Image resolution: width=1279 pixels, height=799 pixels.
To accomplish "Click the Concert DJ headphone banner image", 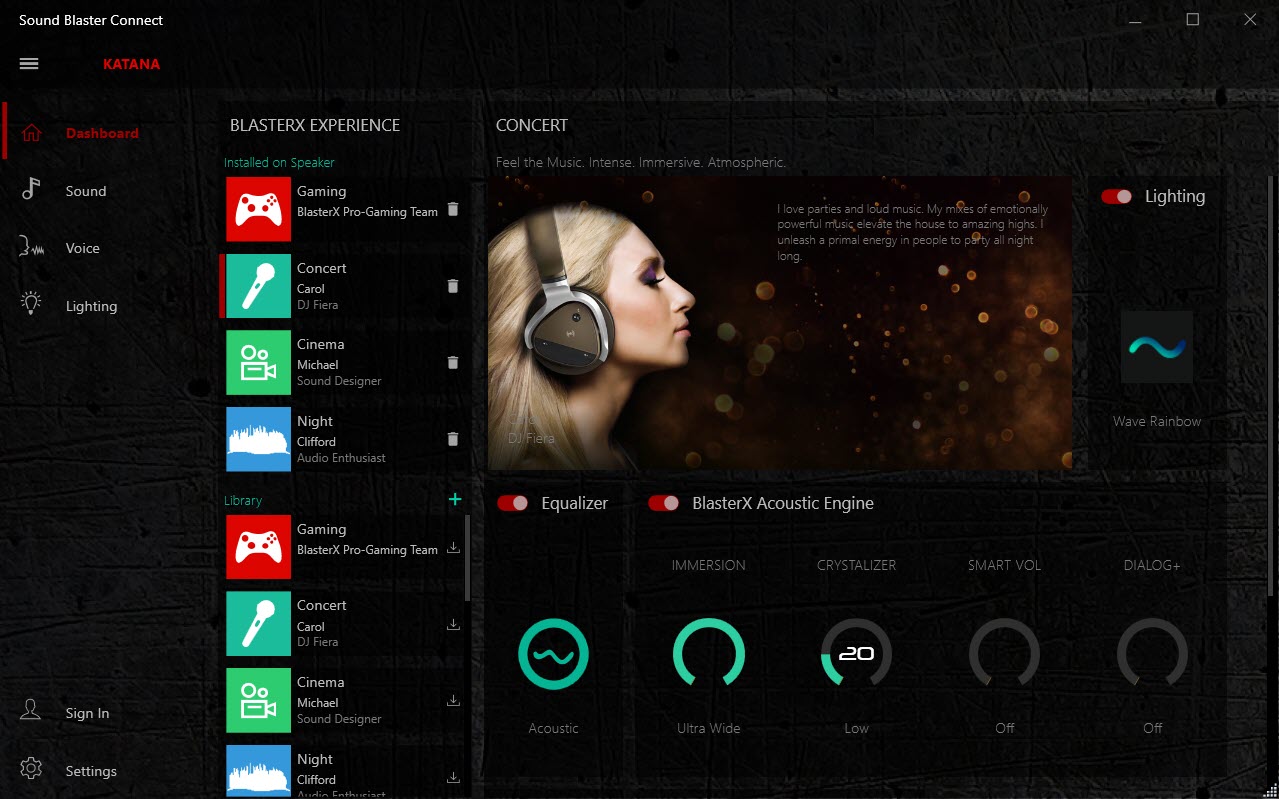I will point(779,323).
